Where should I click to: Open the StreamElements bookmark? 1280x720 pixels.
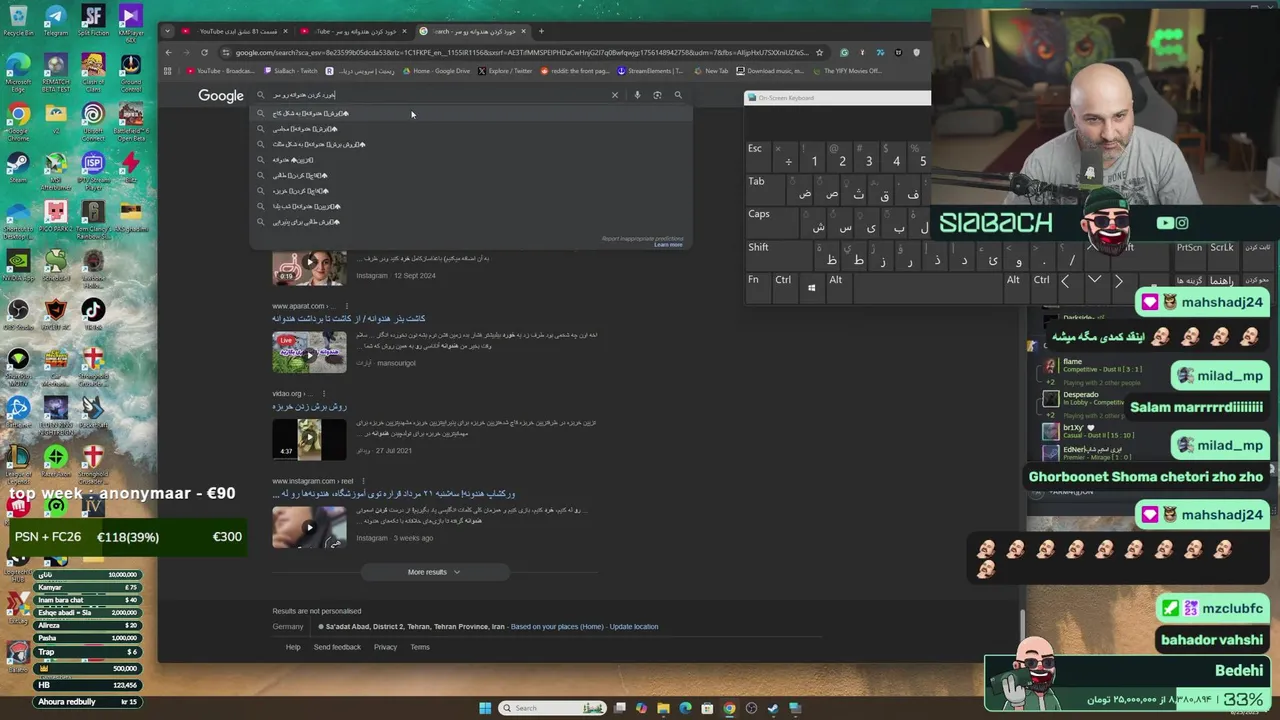tap(650, 71)
